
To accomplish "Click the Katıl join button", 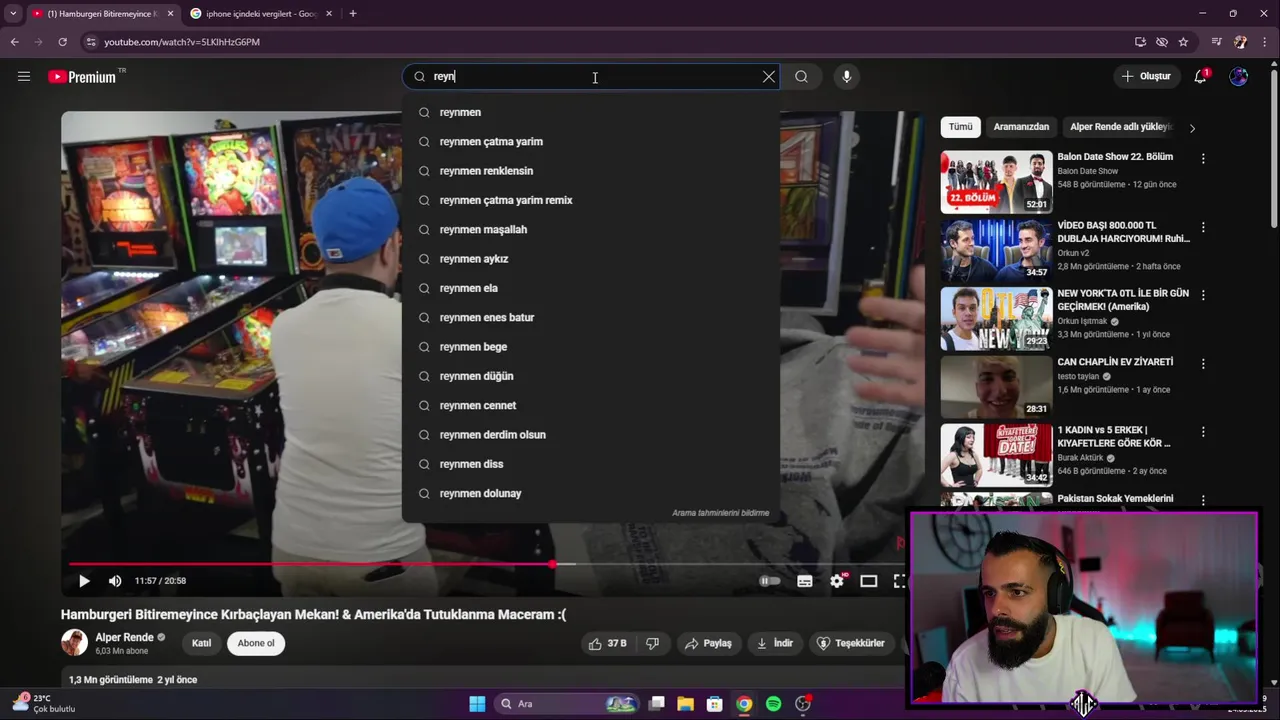I will (201, 643).
